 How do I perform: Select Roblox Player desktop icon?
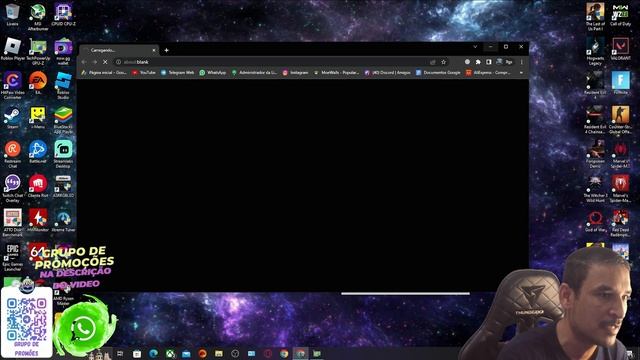pyautogui.click(x=13, y=49)
